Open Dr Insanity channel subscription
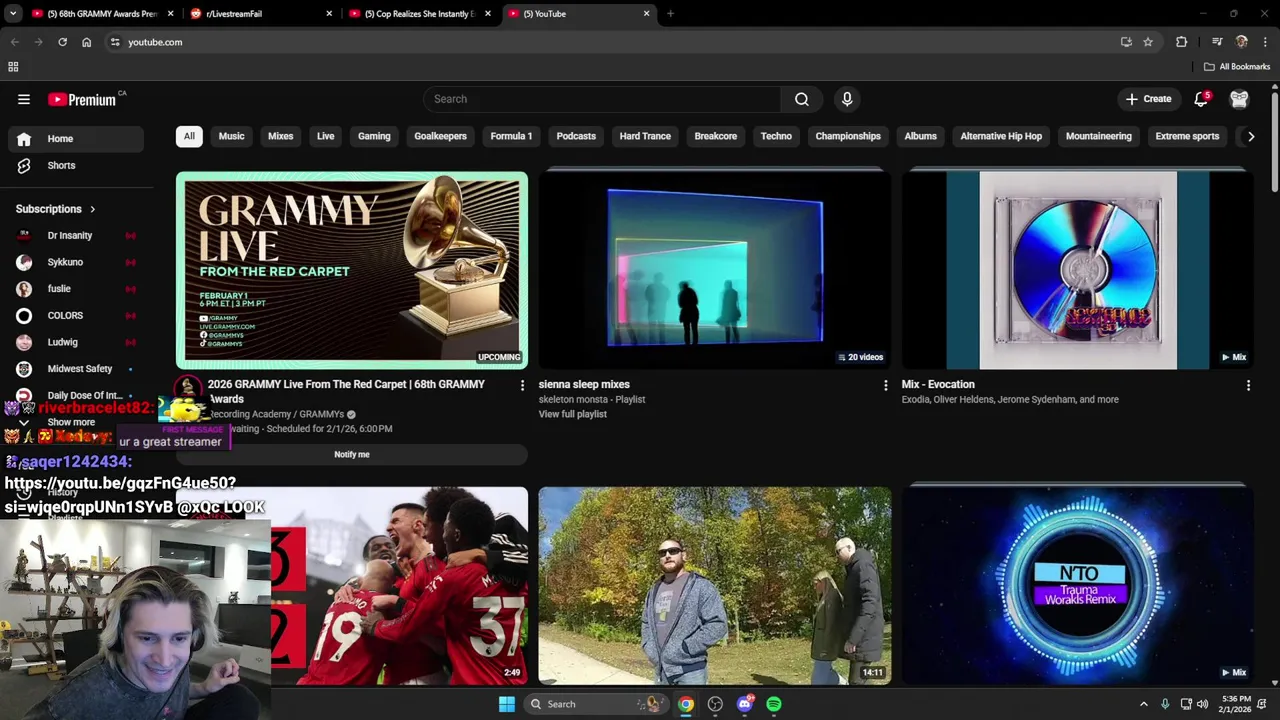 point(76,235)
